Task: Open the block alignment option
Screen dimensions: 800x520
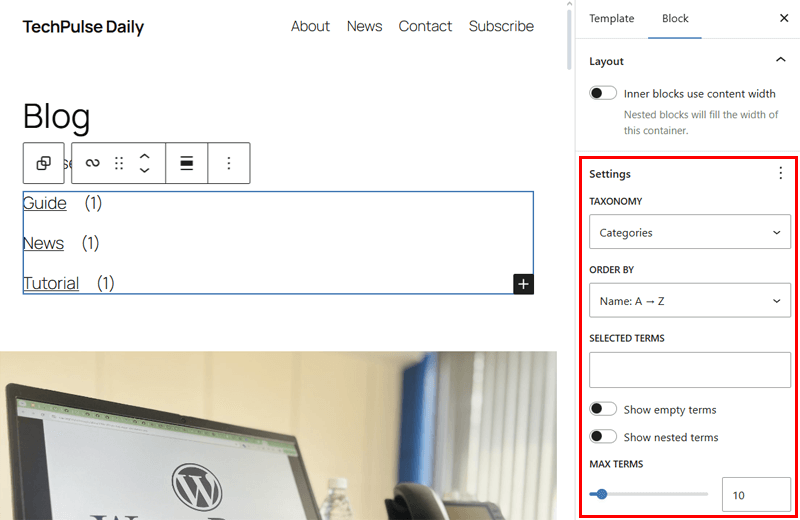Action: coord(187,163)
